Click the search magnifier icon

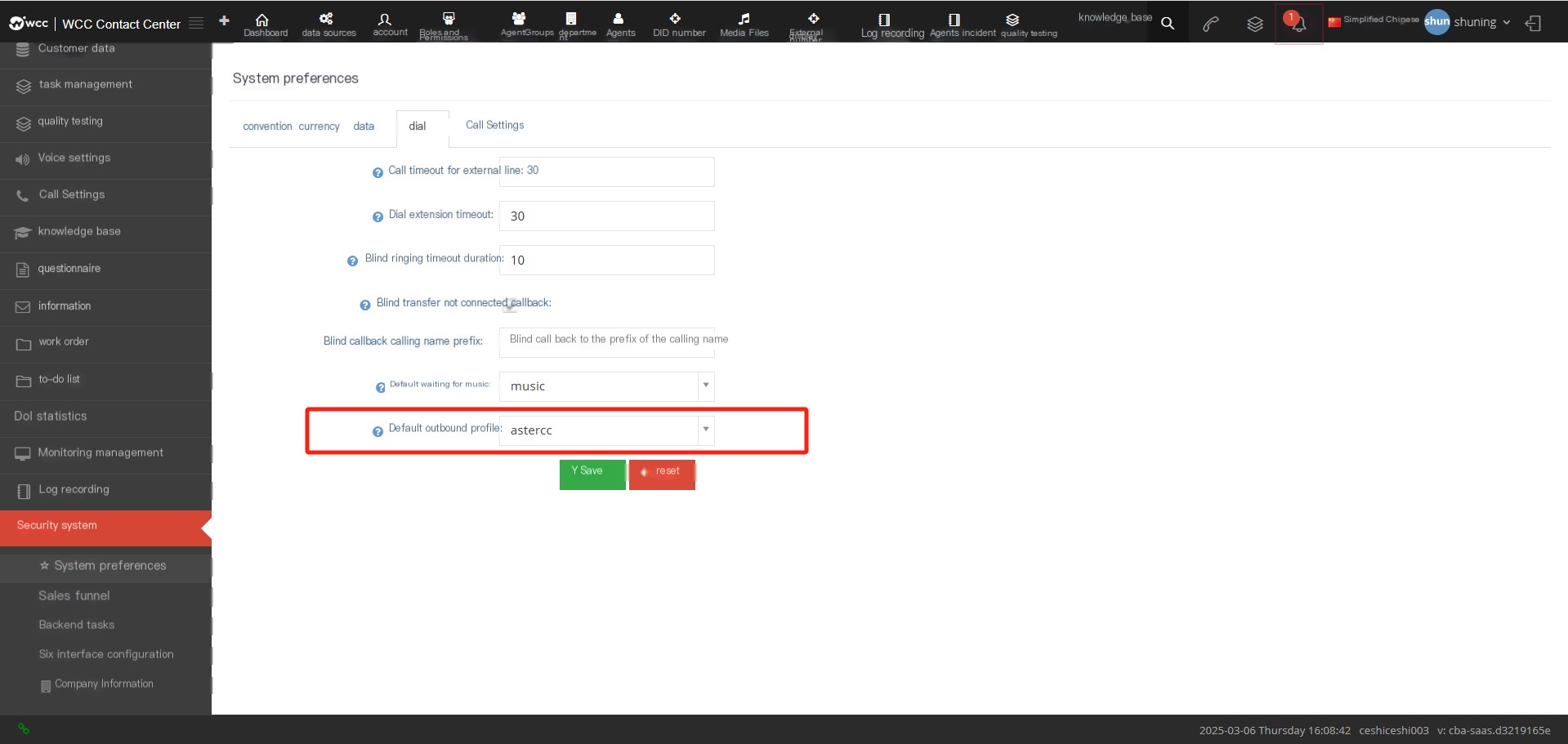[x=1168, y=24]
